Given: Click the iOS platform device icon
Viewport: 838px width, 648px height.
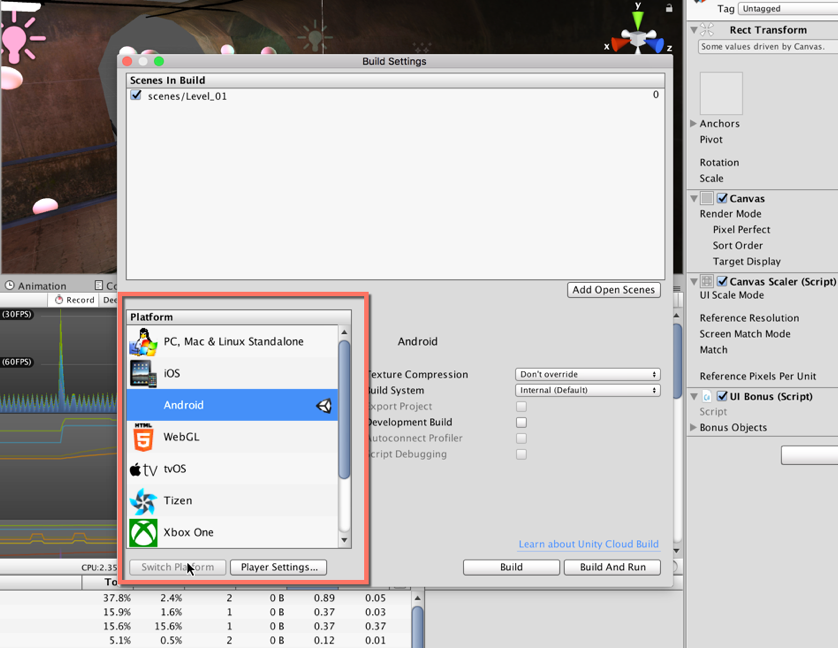Looking at the screenshot, I should coord(143,373).
